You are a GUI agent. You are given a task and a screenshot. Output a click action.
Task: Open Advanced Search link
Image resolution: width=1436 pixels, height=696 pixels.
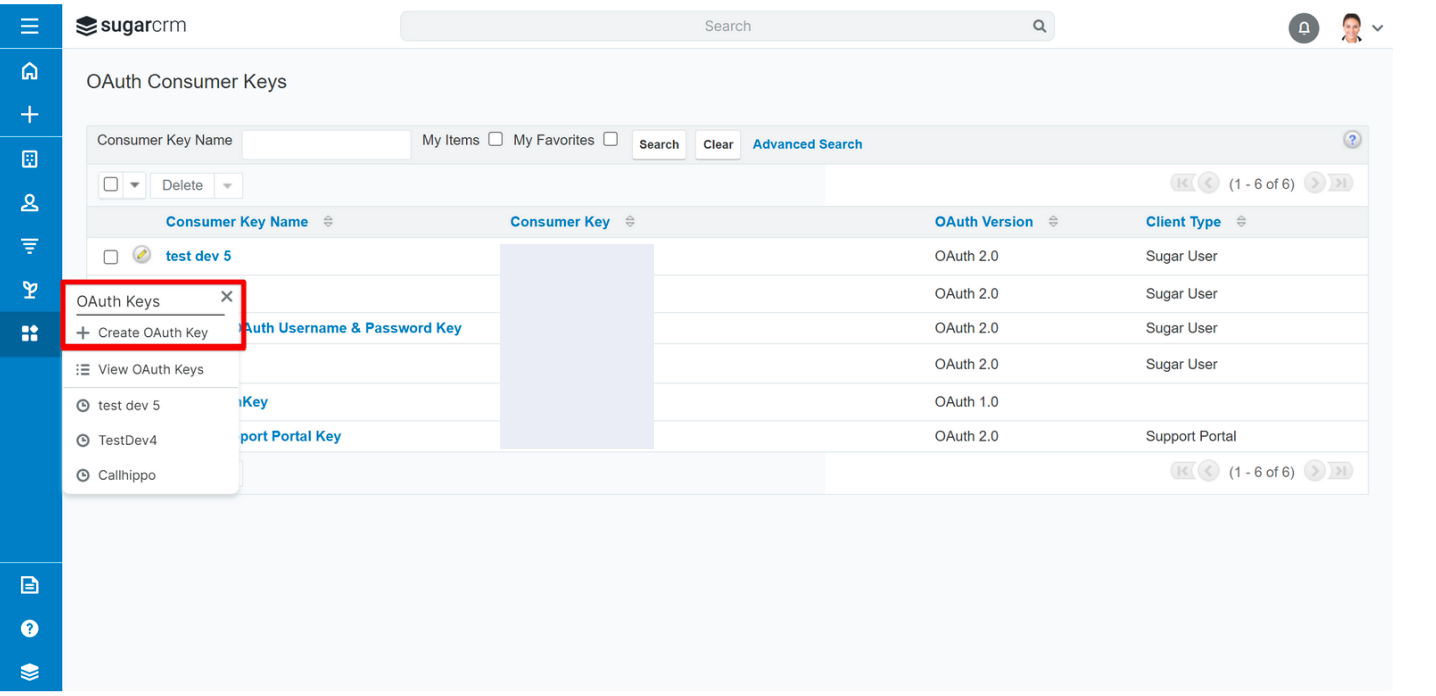(x=807, y=144)
